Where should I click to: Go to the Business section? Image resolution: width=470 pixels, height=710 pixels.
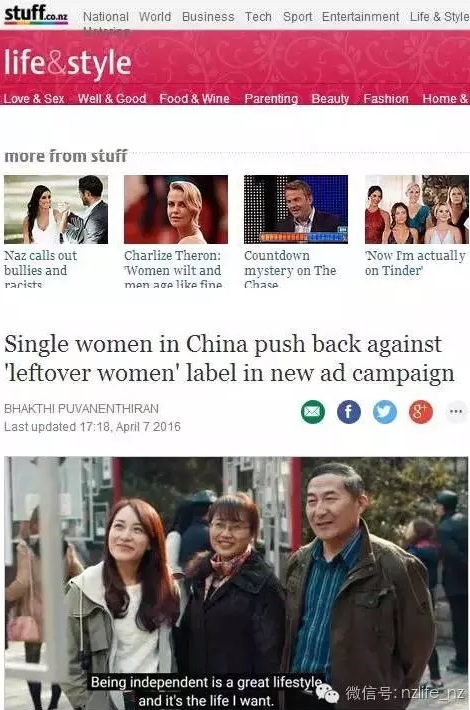click(208, 17)
